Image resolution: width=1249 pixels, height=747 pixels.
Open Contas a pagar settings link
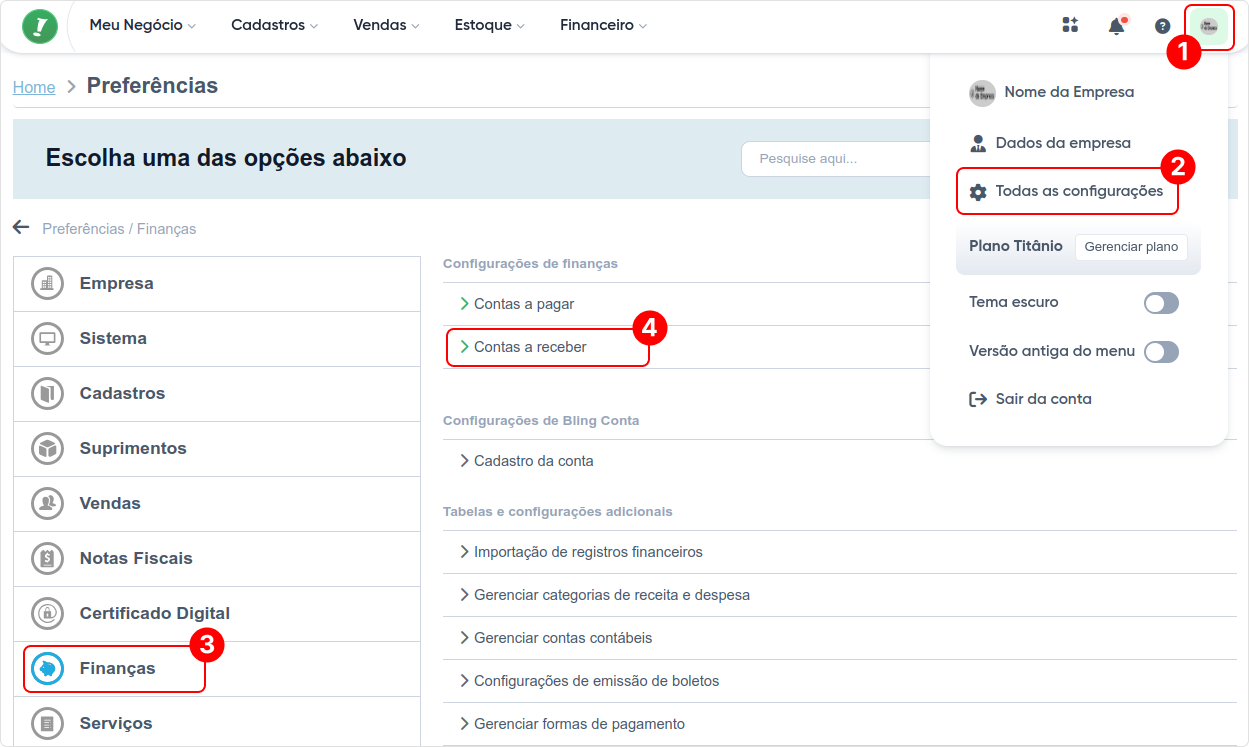tap(524, 304)
